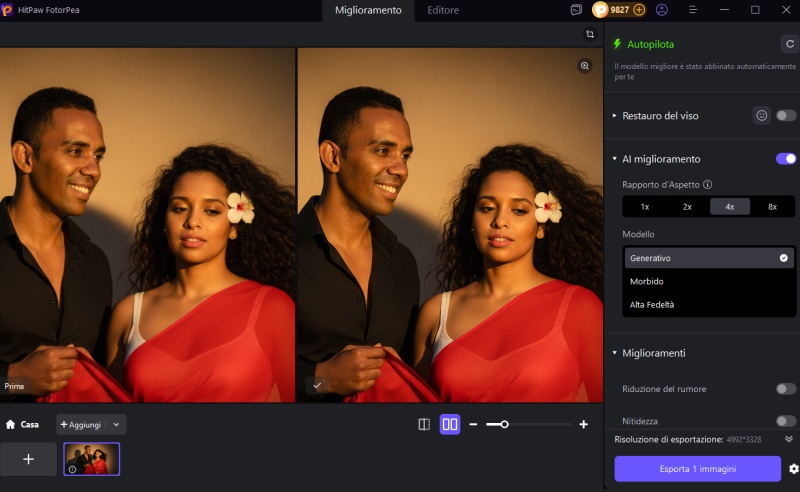
Task: Open the Aggiungi dropdown arrow
Action: (116, 424)
